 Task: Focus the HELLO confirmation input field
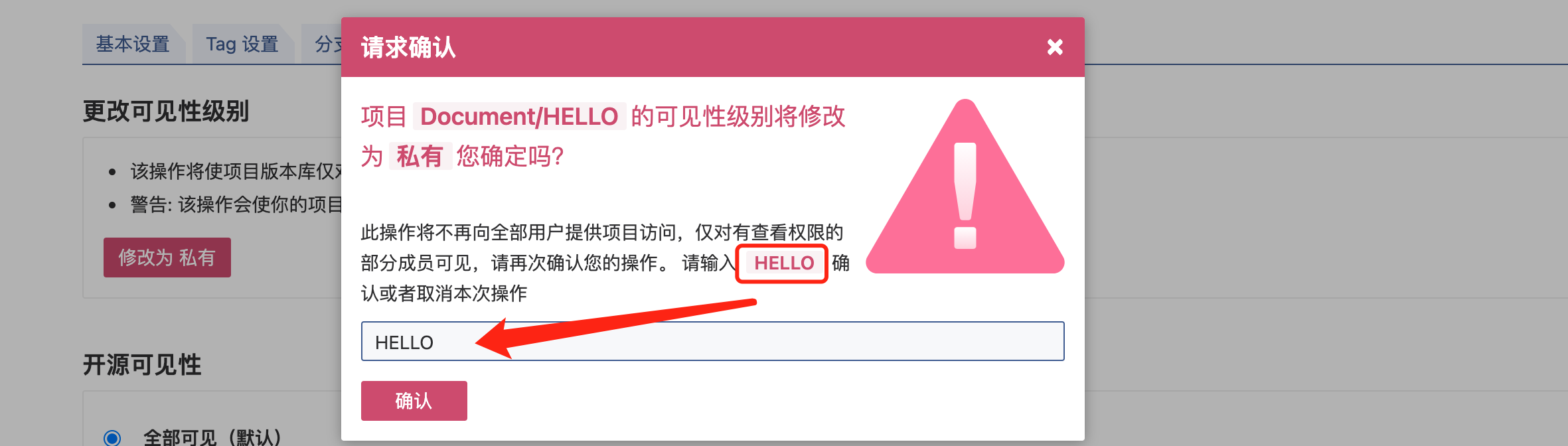click(x=712, y=341)
